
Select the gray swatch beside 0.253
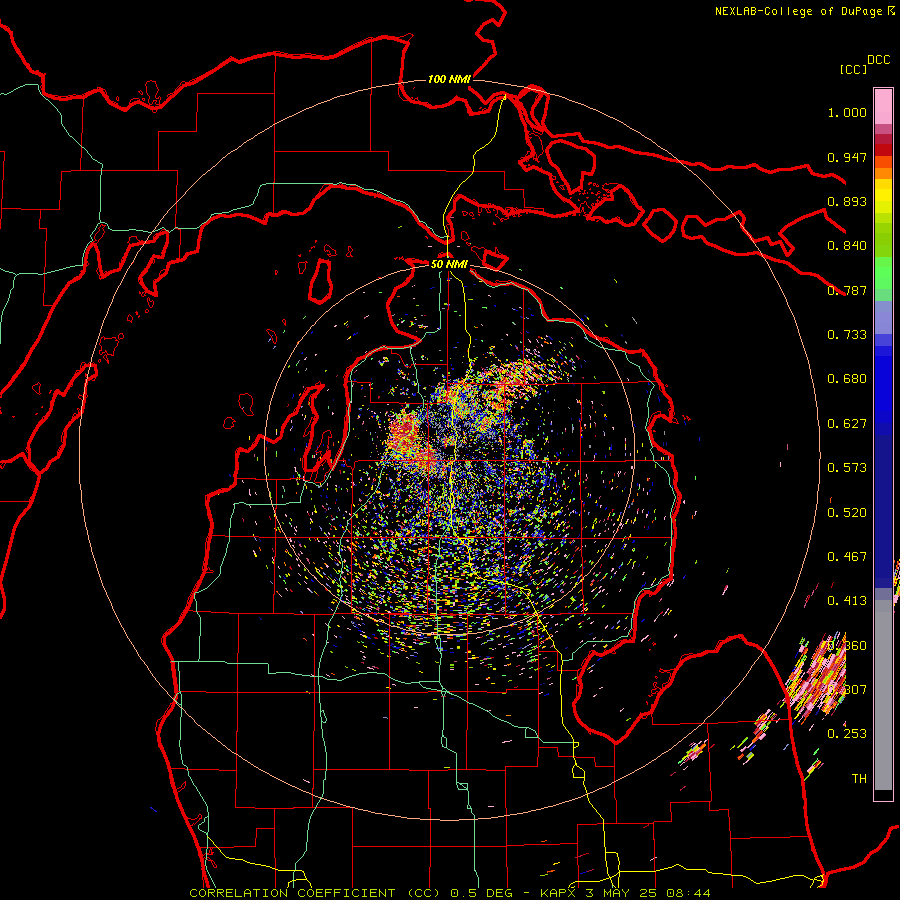[x=883, y=700]
